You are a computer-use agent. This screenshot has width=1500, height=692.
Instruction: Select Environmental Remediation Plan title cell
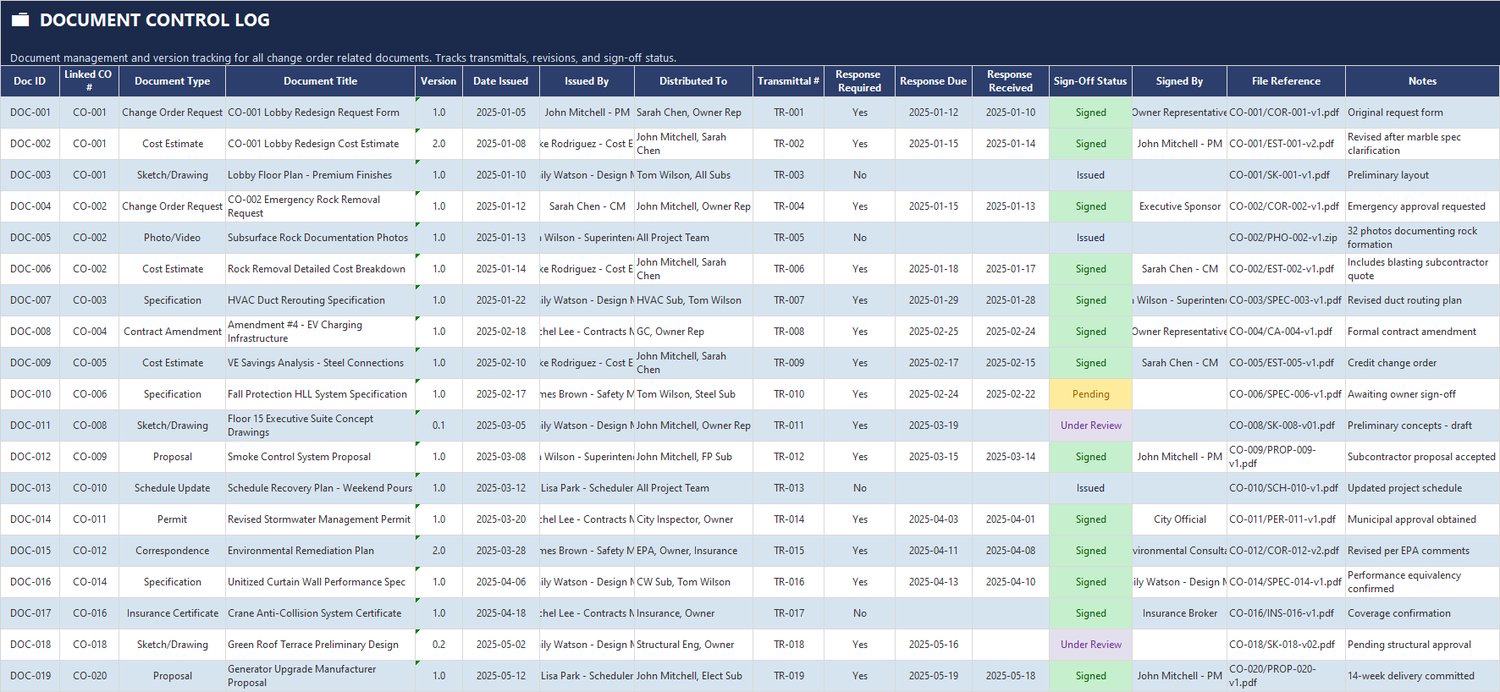(x=320, y=550)
